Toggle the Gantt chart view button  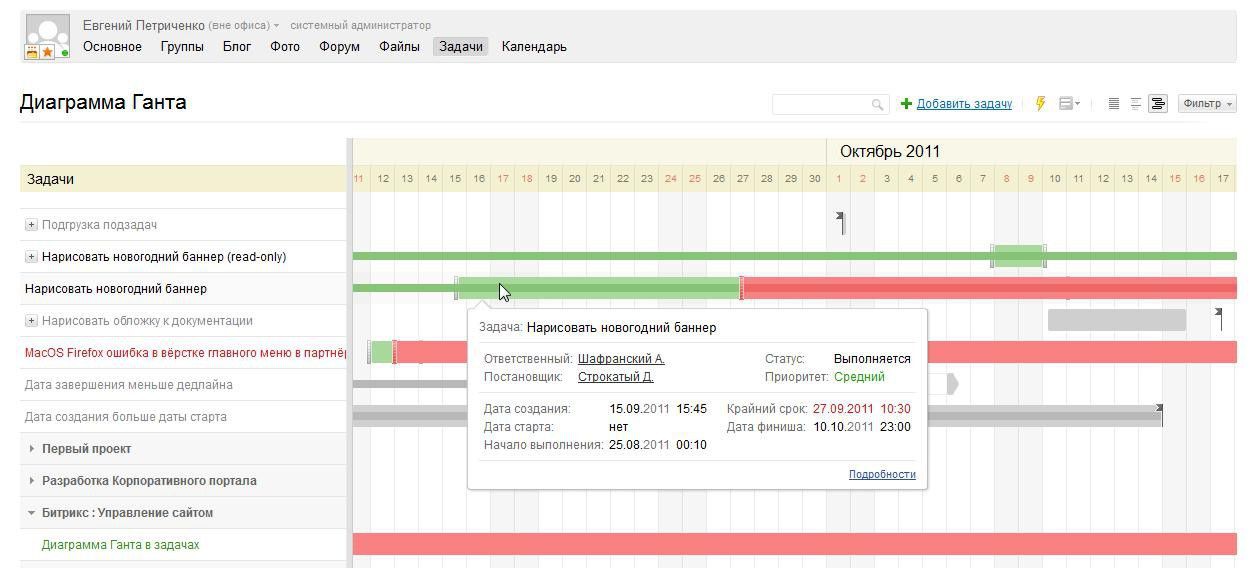(x=1158, y=103)
